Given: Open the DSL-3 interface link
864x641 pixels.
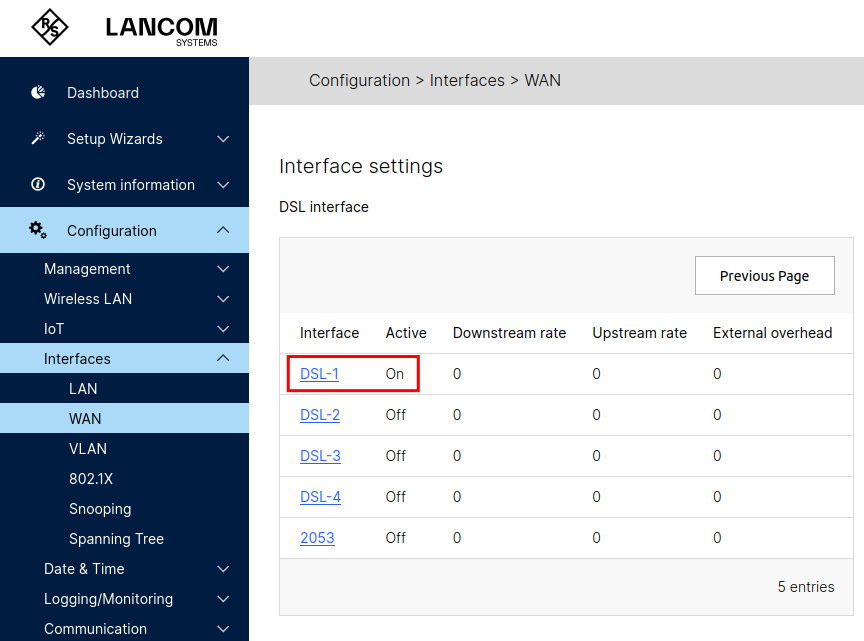Looking at the screenshot, I should 320,456.
